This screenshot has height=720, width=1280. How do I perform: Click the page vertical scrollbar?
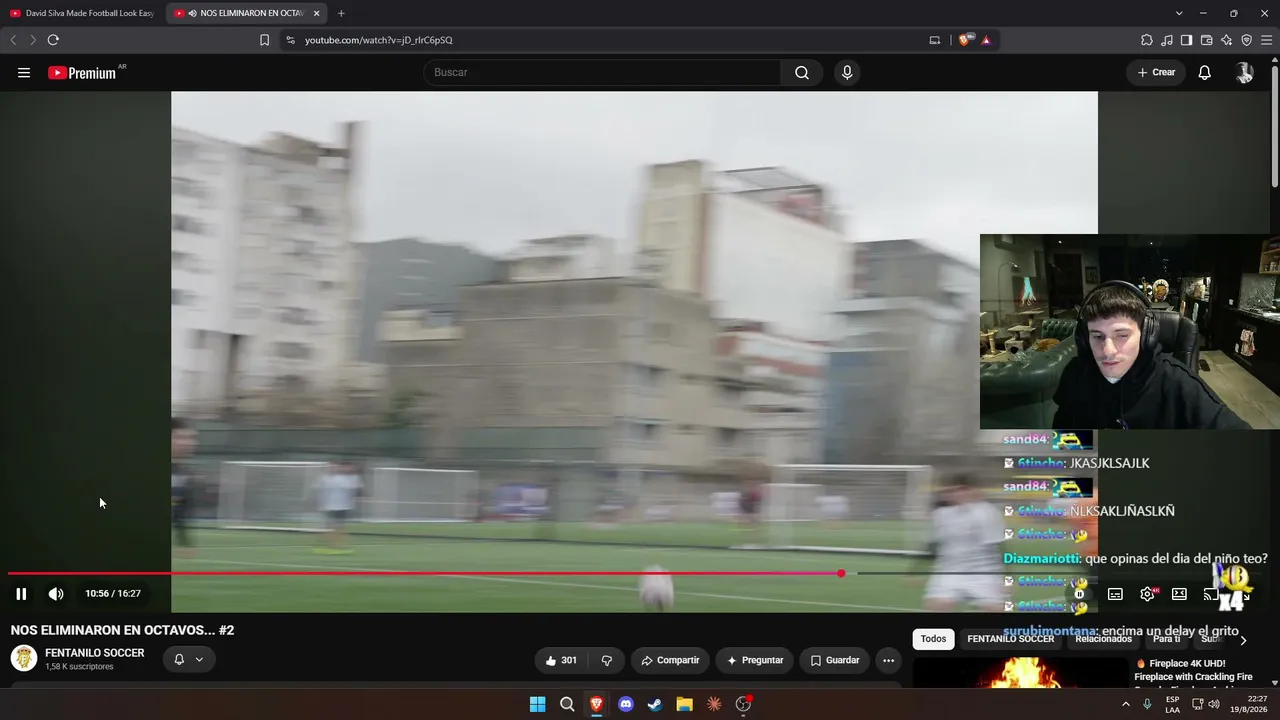click(x=1274, y=125)
